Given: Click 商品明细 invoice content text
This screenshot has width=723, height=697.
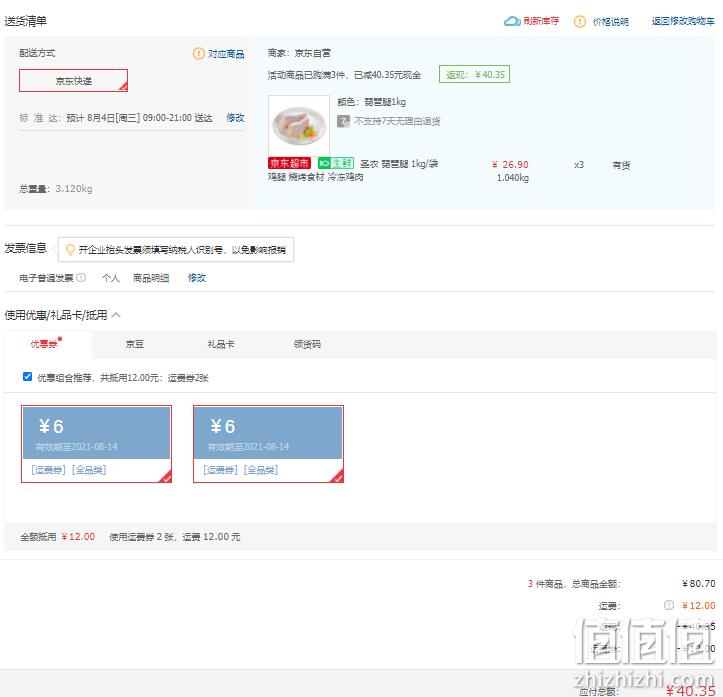Looking at the screenshot, I should pyautogui.click(x=151, y=278).
